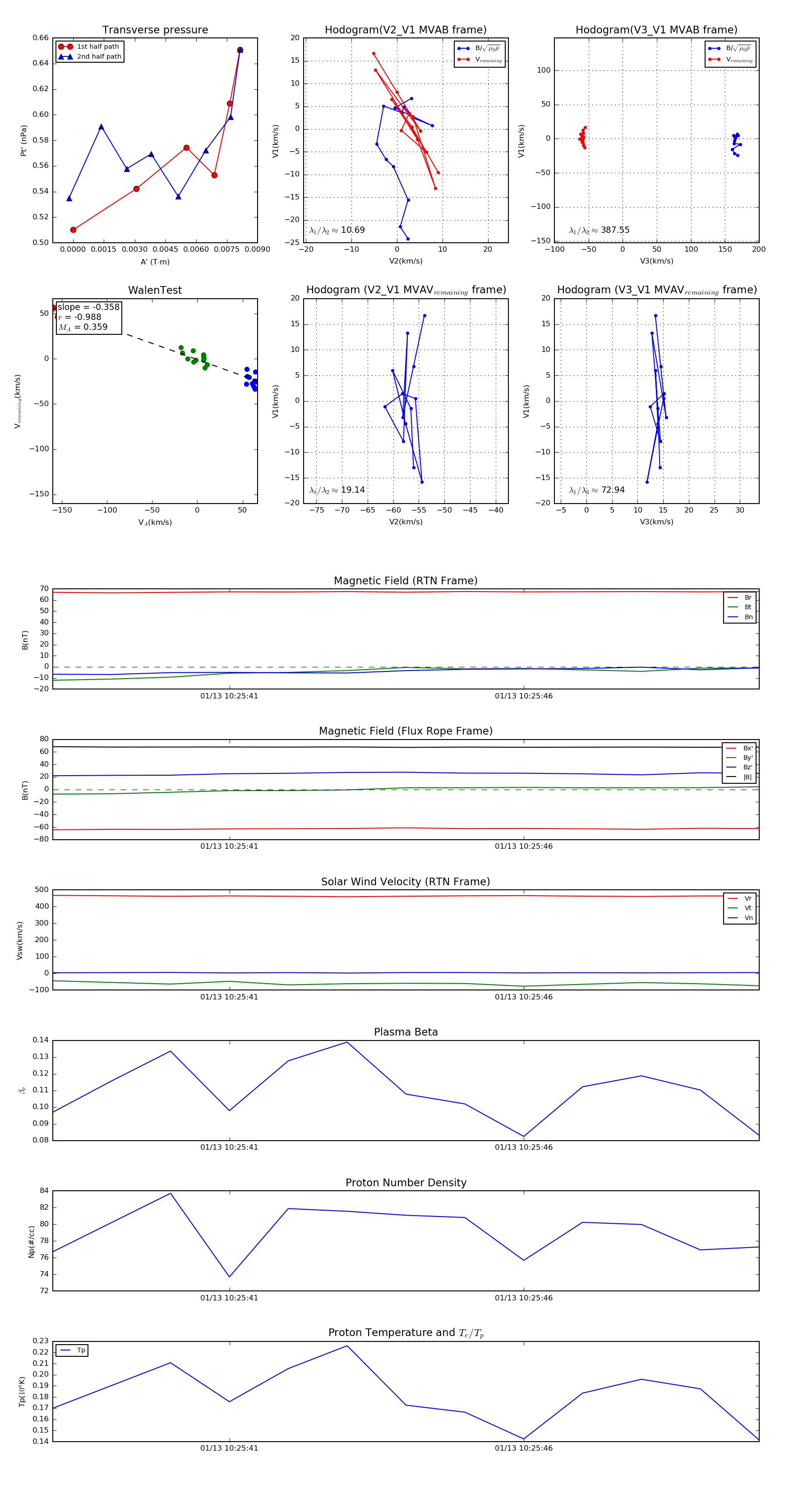Screen dimensions: 812x1489
Task: Select the "Vt" legend entry
Action: (x=740, y=908)
